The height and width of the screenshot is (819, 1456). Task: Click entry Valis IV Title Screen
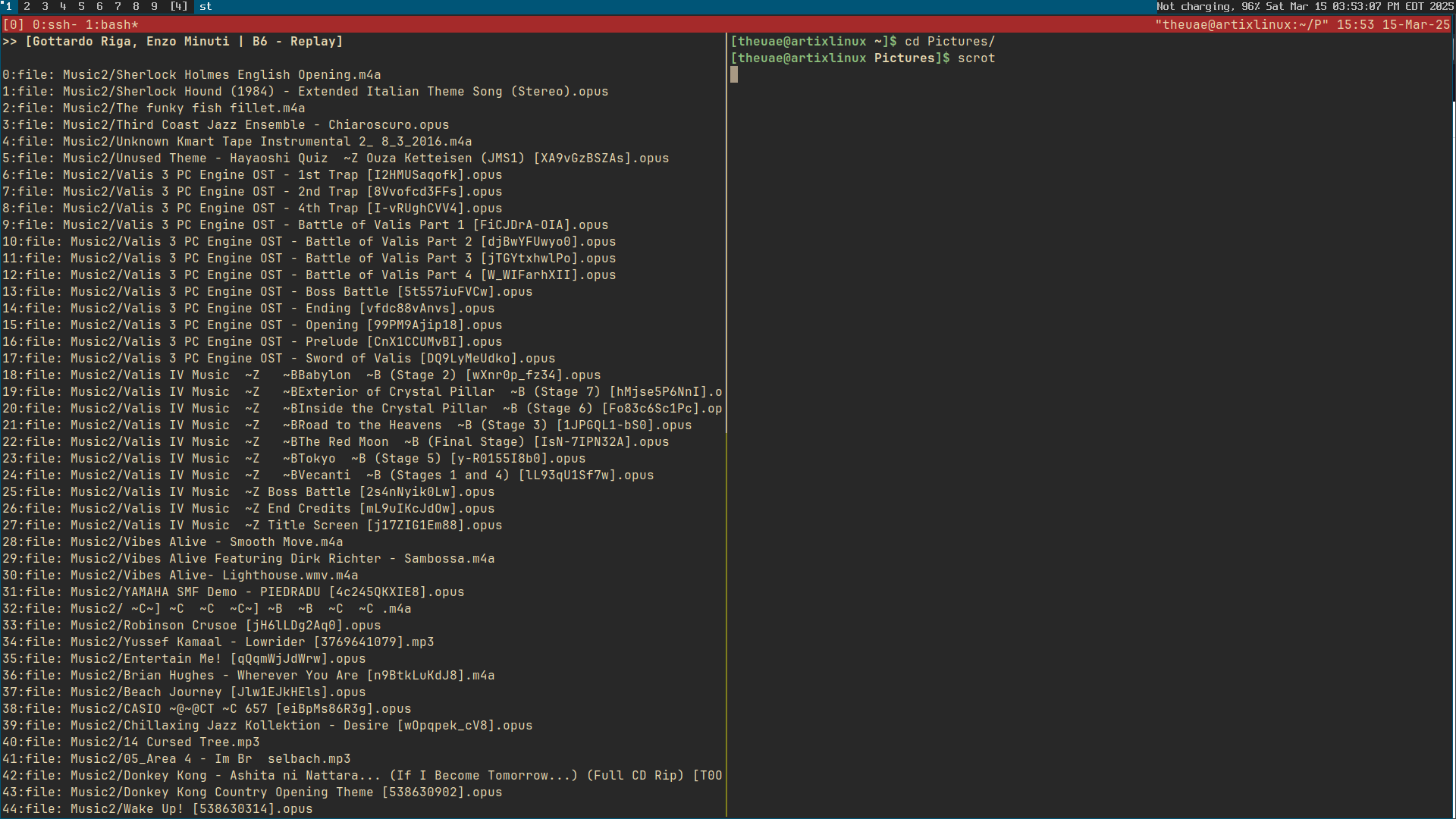pyautogui.click(x=253, y=526)
